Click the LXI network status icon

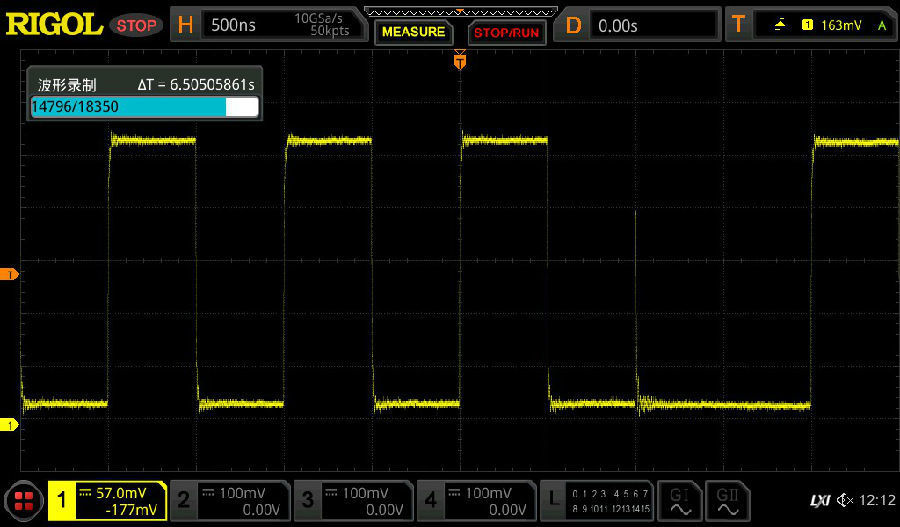820,501
